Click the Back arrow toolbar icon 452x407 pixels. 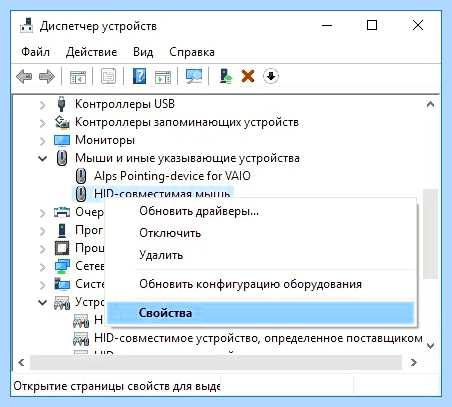(24, 77)
